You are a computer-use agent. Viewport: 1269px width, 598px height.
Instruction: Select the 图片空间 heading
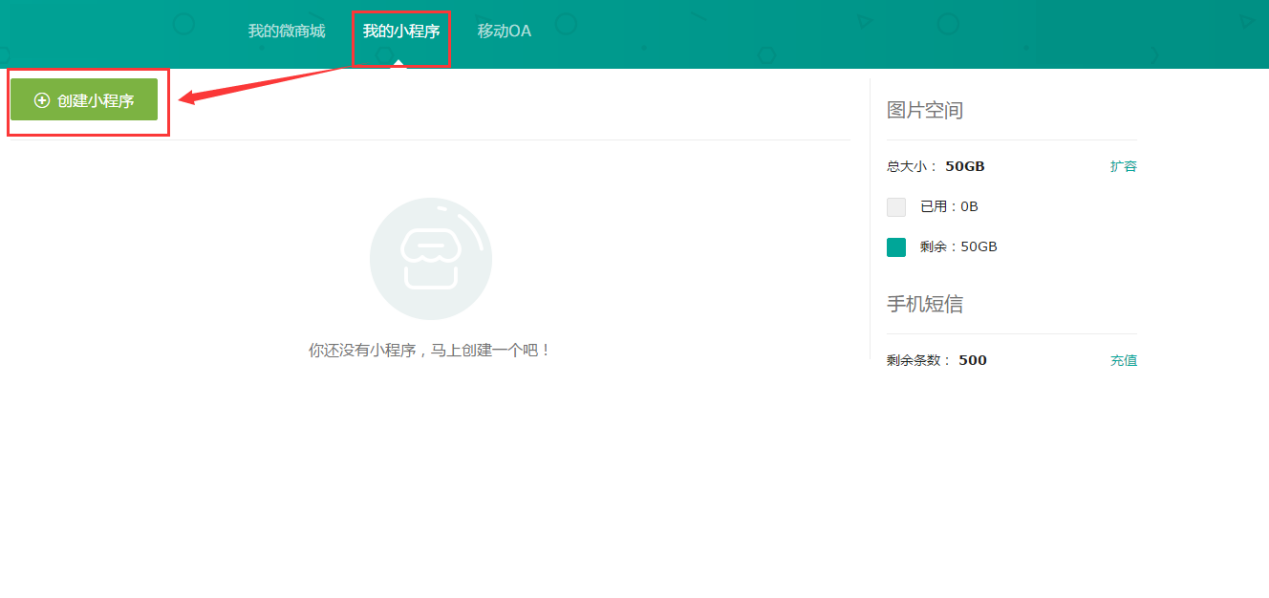[925, 110]
